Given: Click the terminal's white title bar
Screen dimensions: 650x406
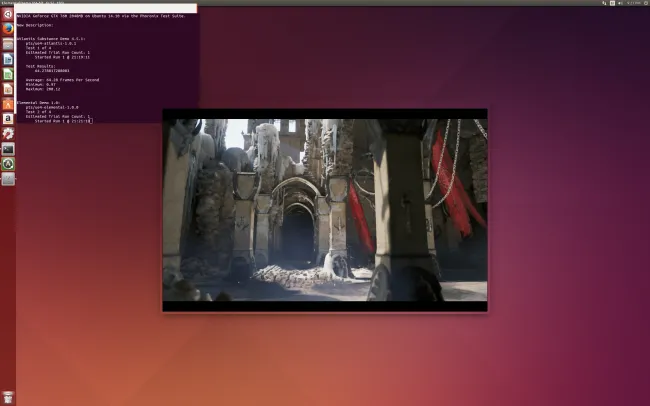Looking at the screenshot, I should click(106, 8).
